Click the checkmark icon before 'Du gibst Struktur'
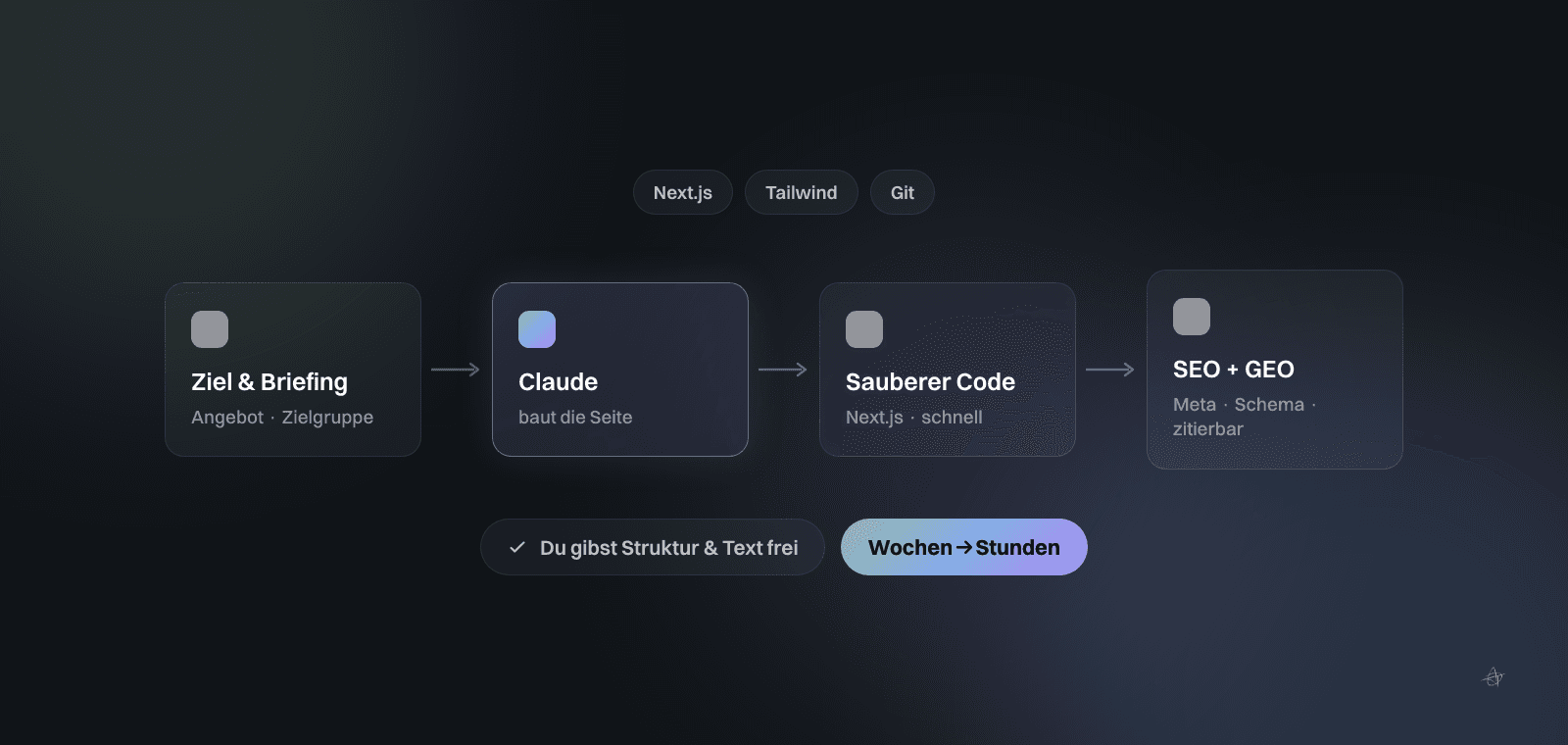The width and height of the screenshot is (1568, 745). 517,547
